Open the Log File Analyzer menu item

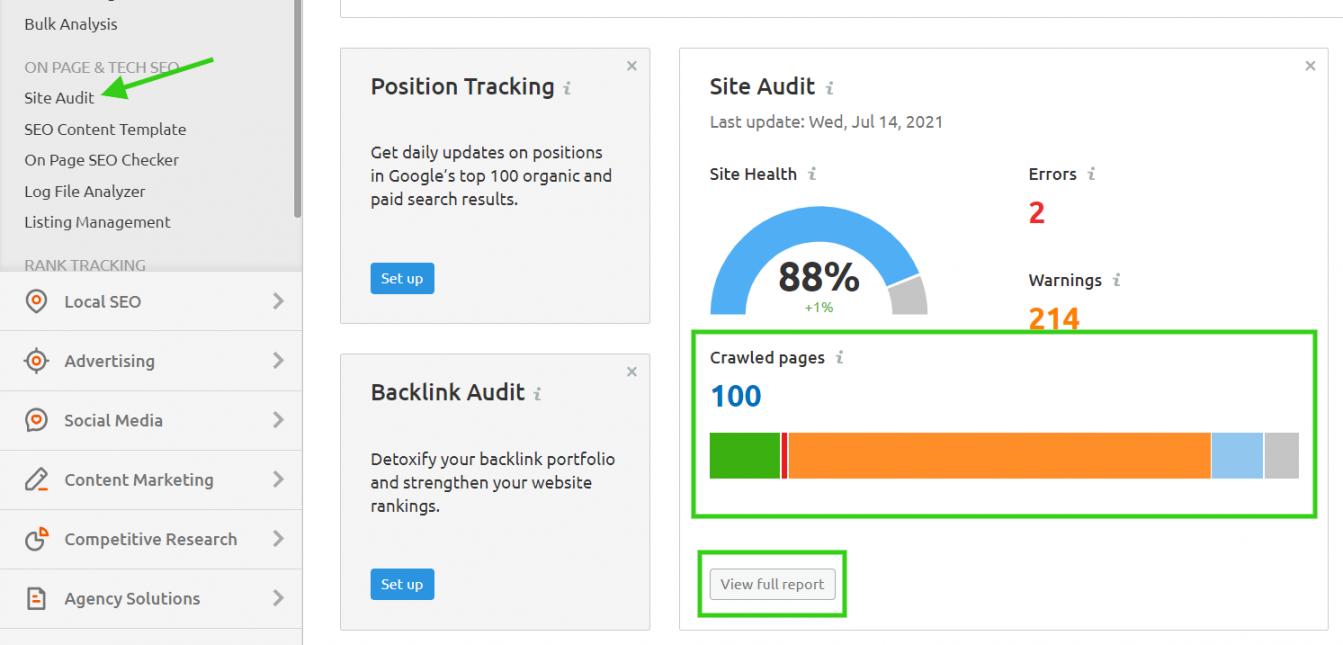84,191
